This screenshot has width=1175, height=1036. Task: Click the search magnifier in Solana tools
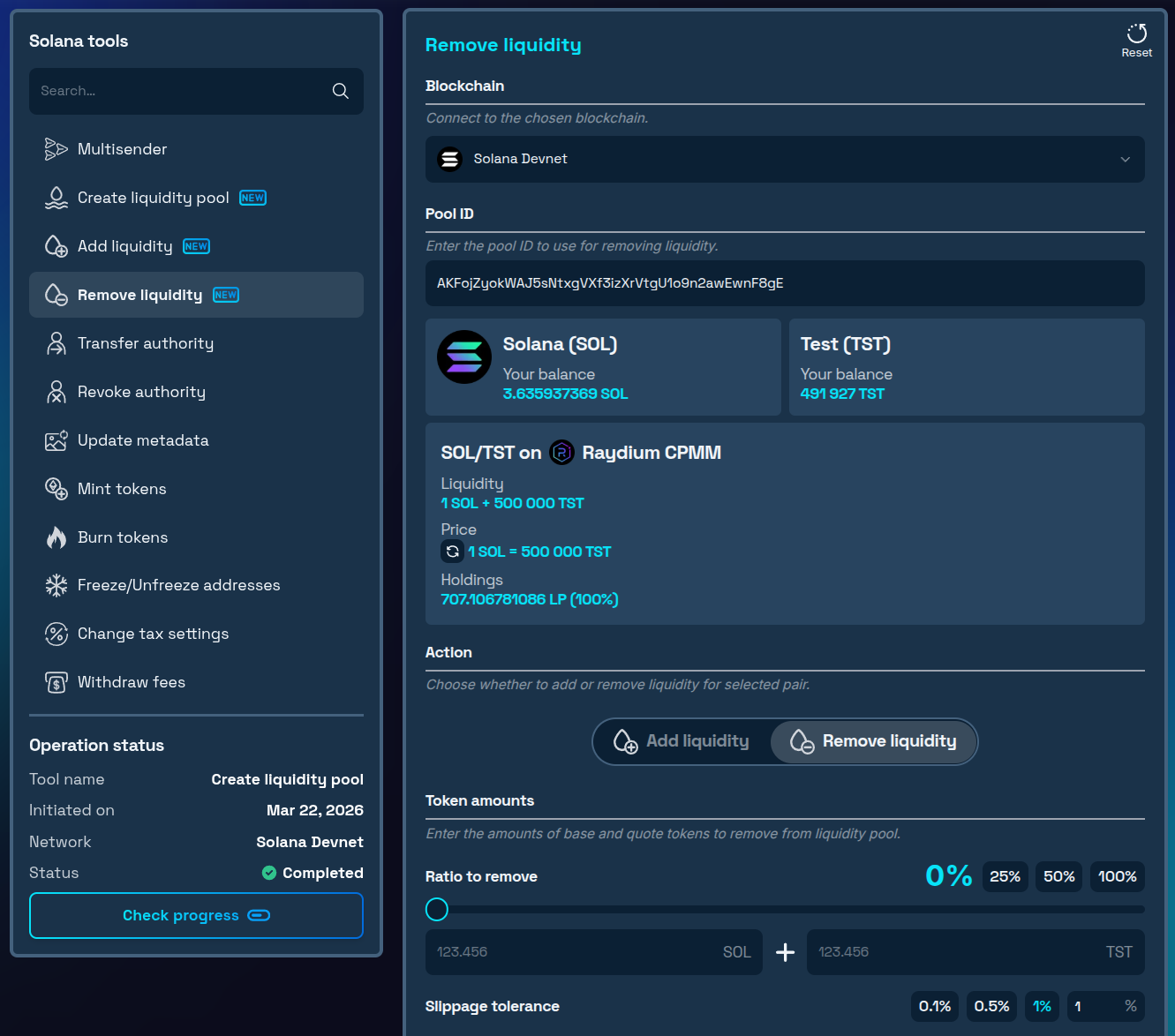340,91
